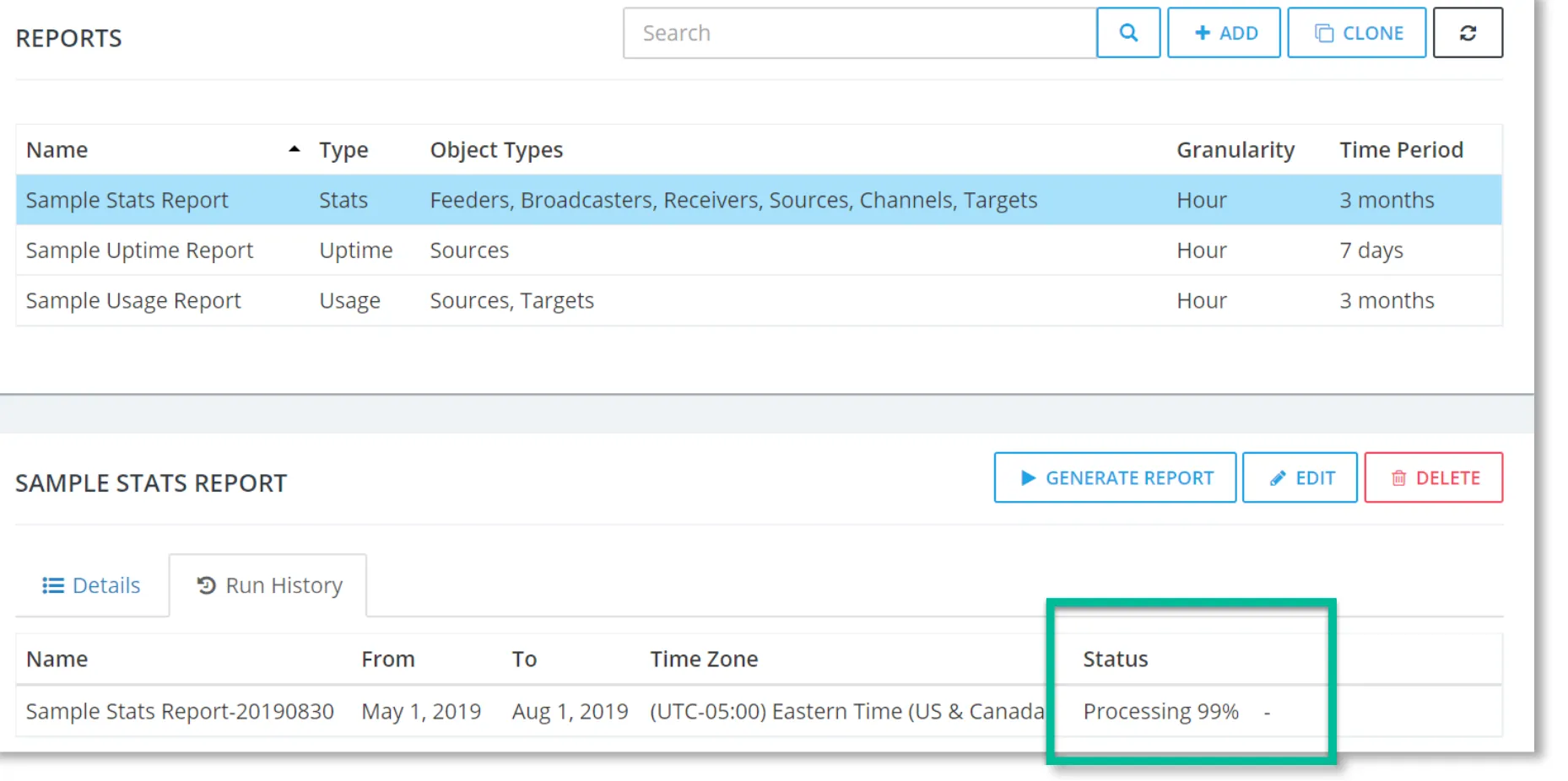Open run 'Sample Stats Report-20190830'
Image resolution: width=1568 pixels, height=781 pixels.
click(180, 712)
